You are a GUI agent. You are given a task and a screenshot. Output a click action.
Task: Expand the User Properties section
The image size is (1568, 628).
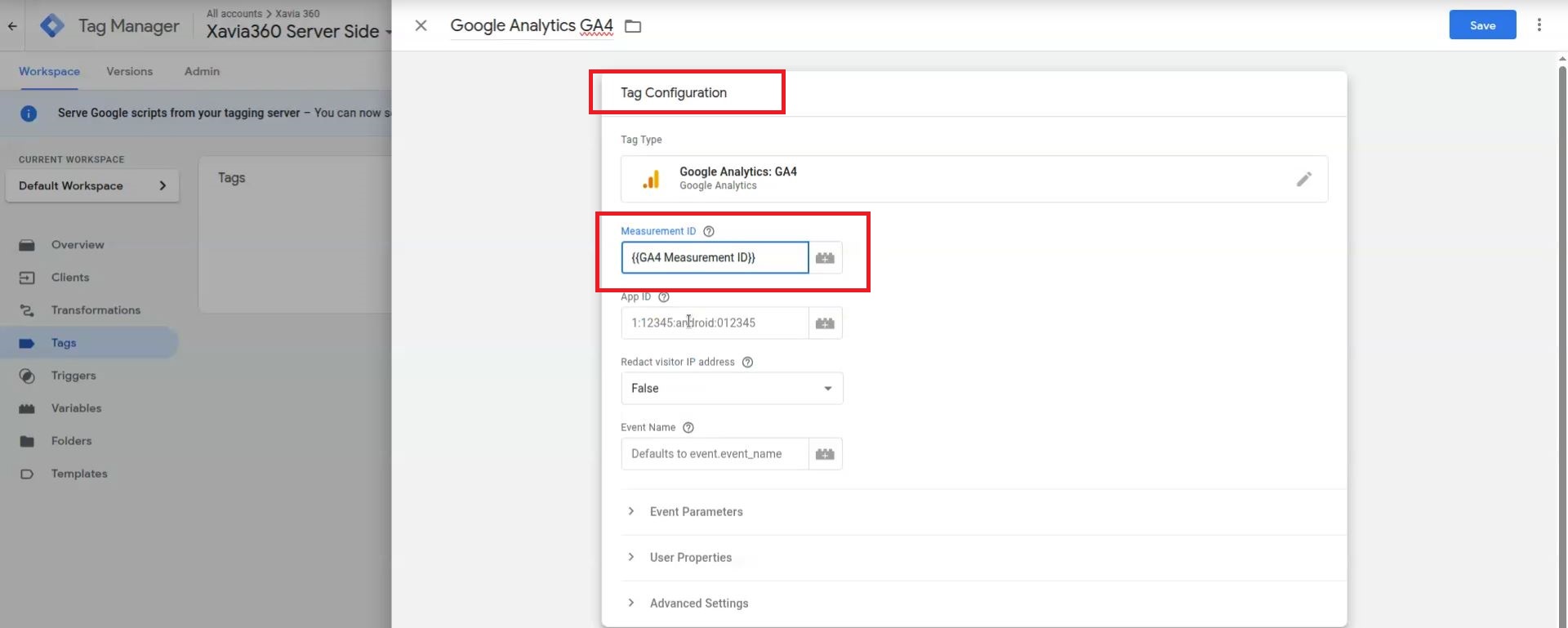691,558
